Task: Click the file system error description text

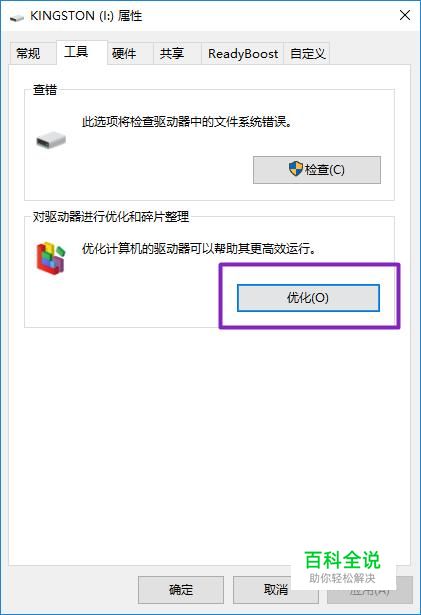Action: pyautogui.click(x=187, y=122)
